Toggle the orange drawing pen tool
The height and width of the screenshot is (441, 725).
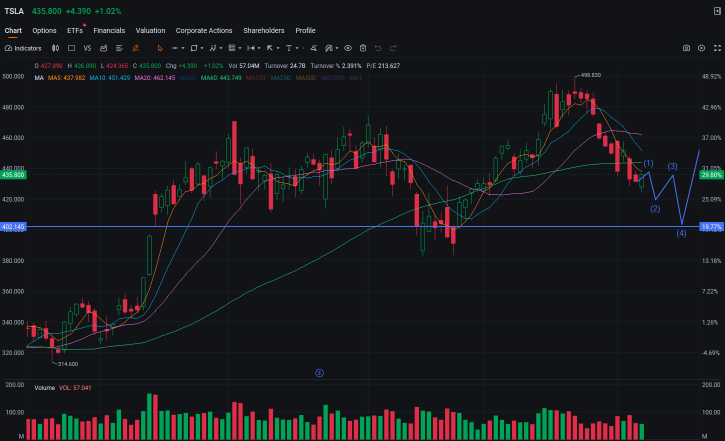(x=135, y=48)
